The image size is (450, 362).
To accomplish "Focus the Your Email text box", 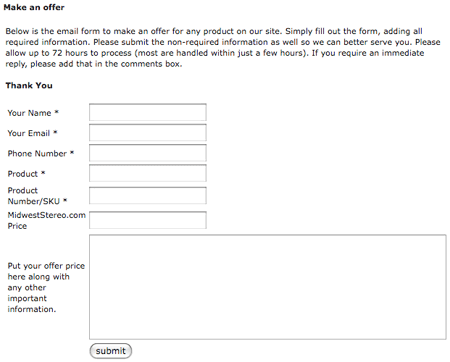I will [148, 133].
